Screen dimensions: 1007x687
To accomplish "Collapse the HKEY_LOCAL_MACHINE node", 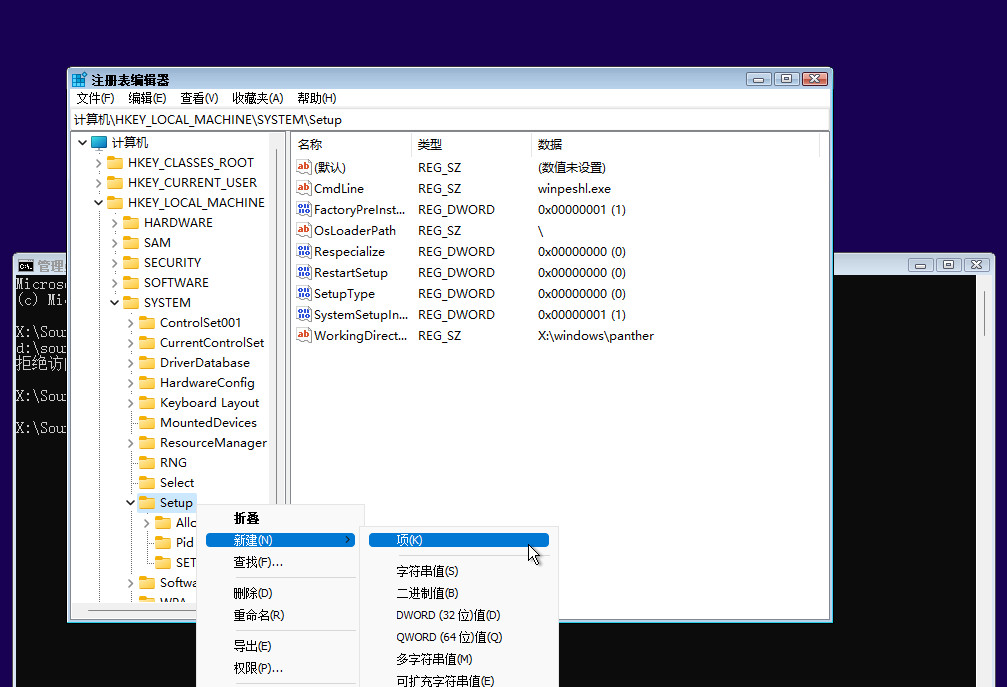I will coord(99,202).
